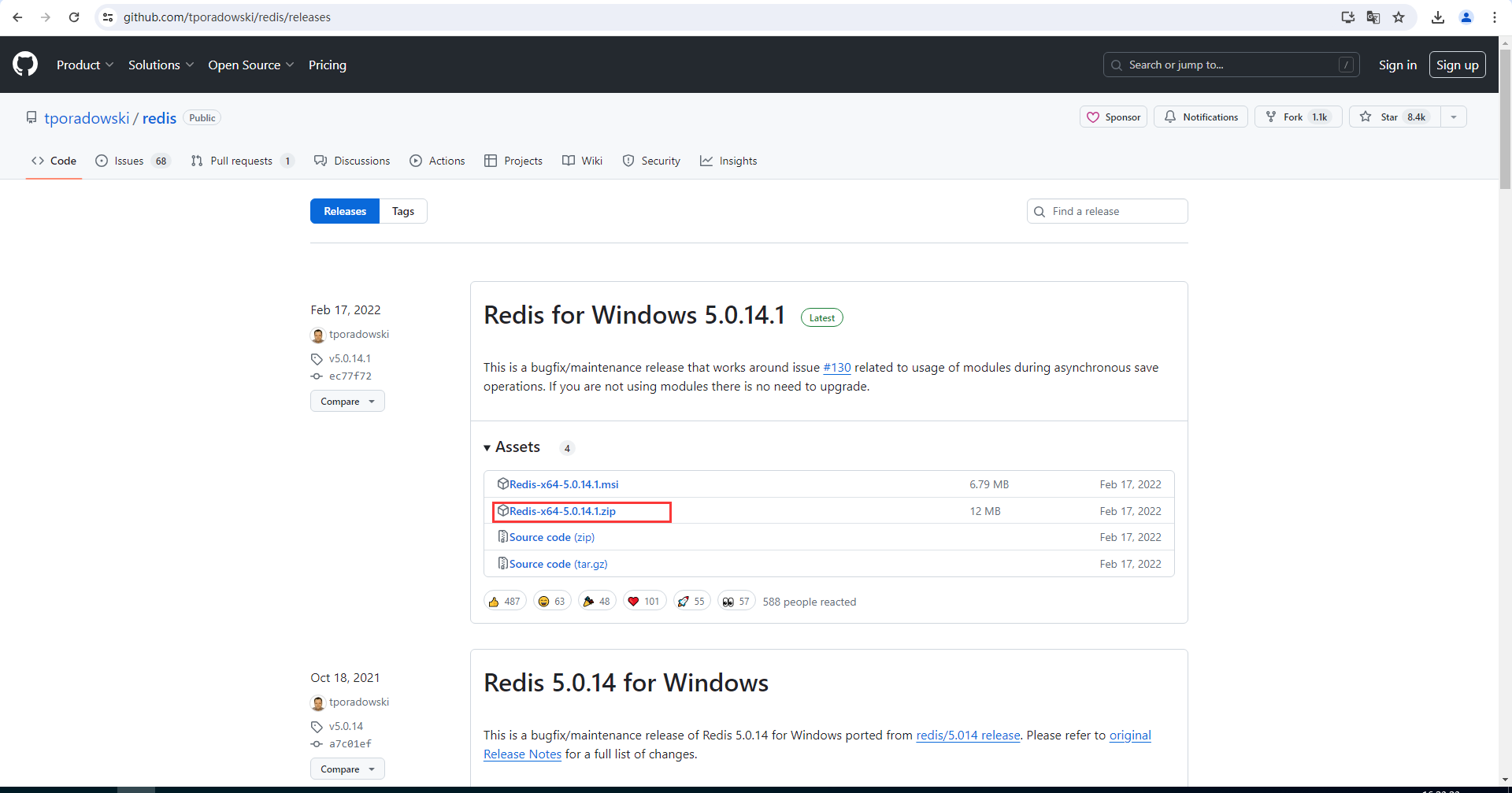Open issue #130 link
1512x793 pixels.
pos(836,368)
